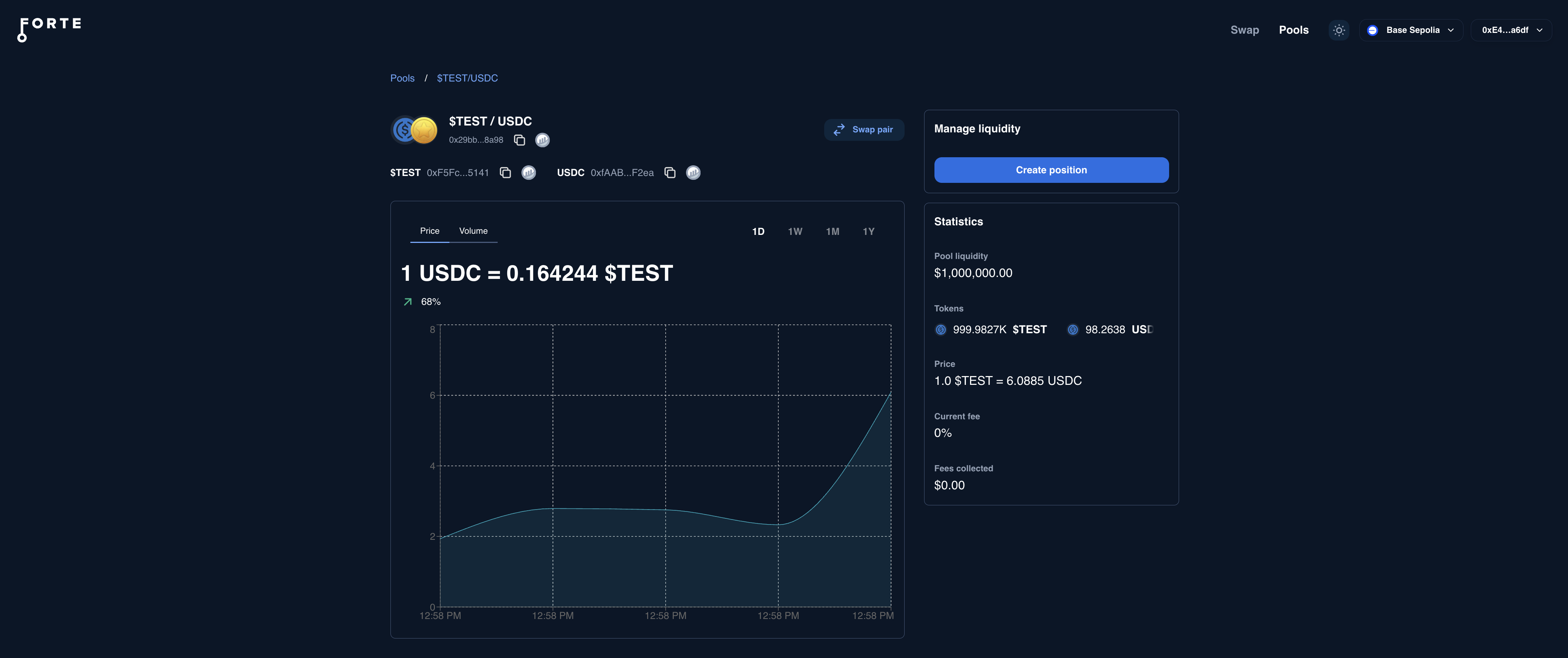Open the Base Sepolia network dropdown
This screenshot has width=1568, height=658.
(1411, 30)
